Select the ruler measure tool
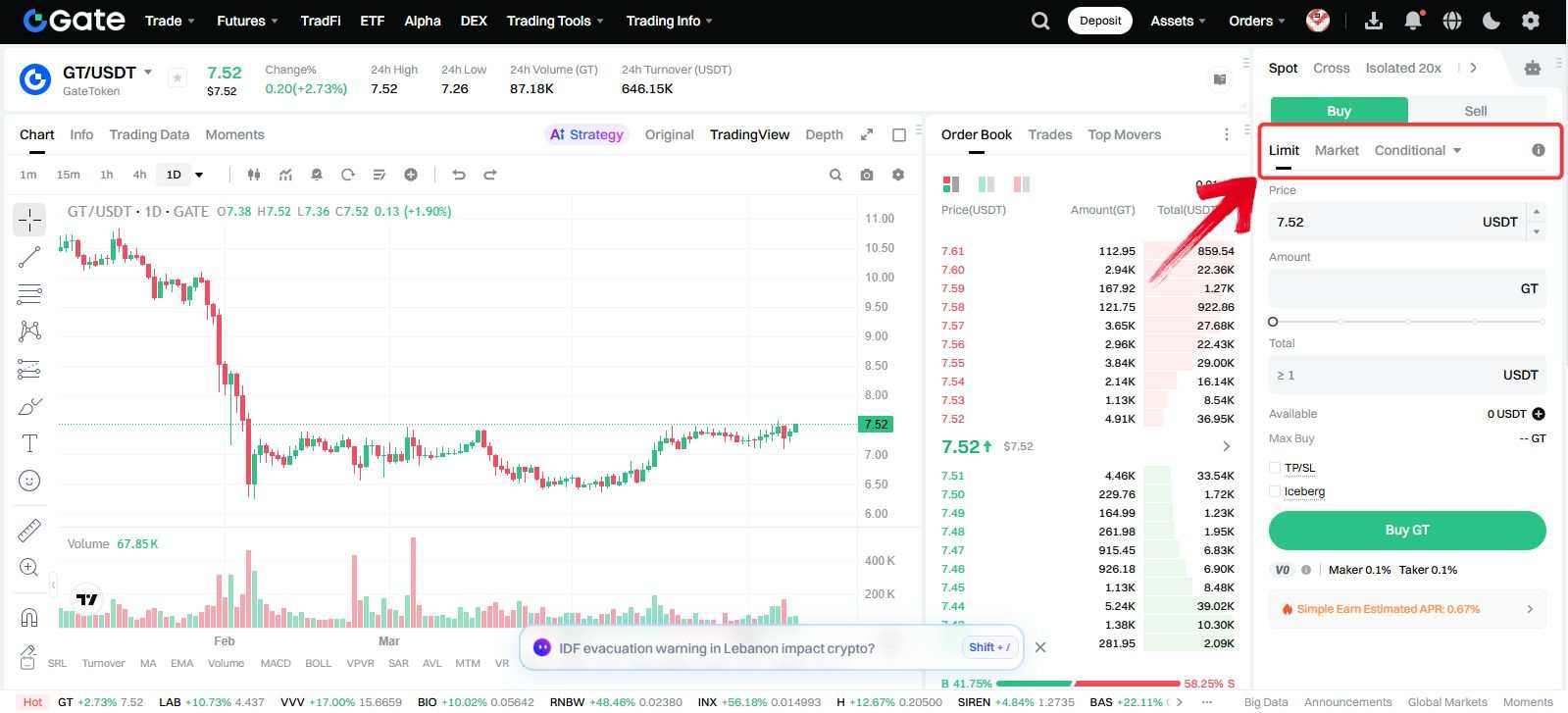 29,530
